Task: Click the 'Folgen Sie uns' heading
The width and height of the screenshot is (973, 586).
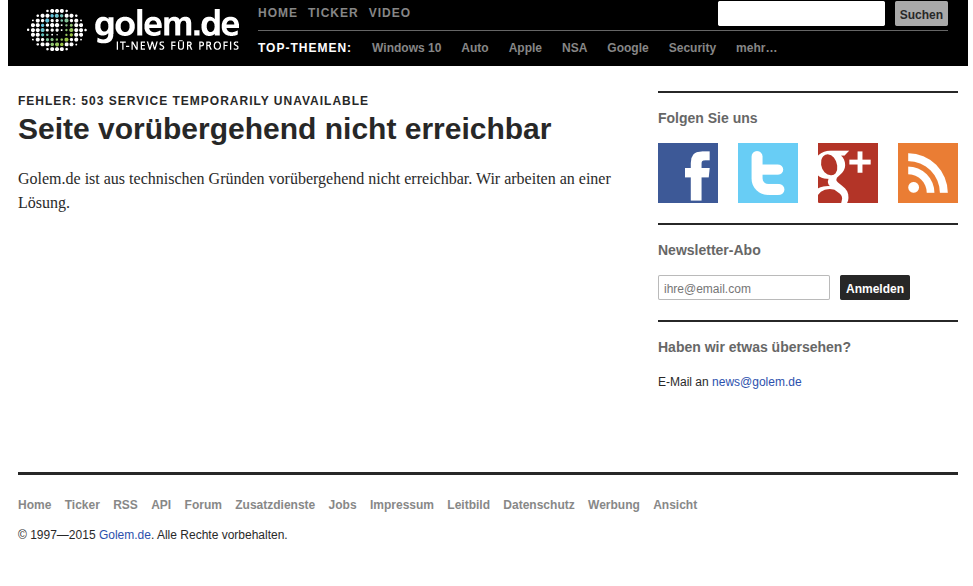Action: (x=707, y=118)
